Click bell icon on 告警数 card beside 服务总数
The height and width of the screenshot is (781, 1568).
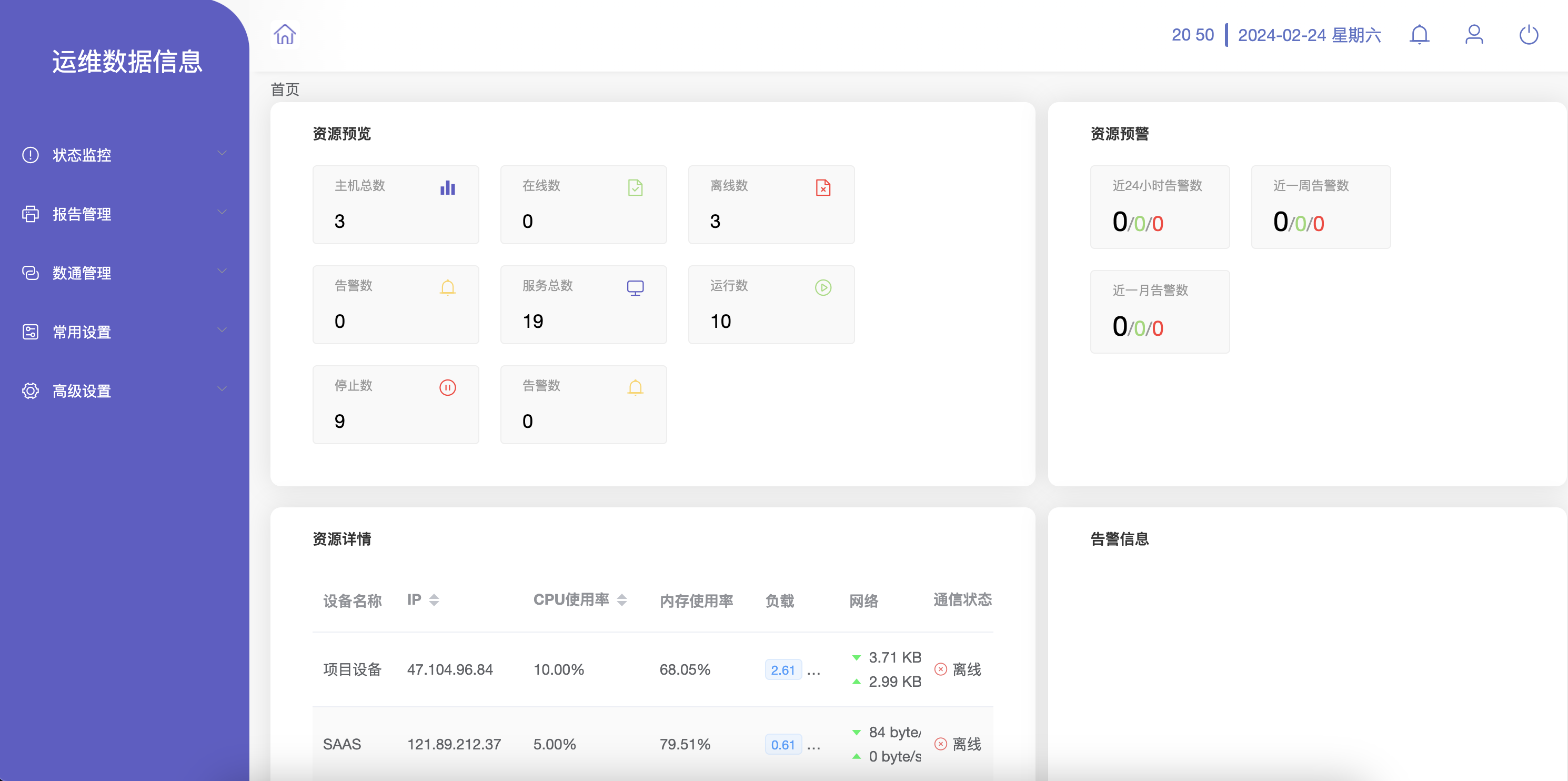coord(447,287)
